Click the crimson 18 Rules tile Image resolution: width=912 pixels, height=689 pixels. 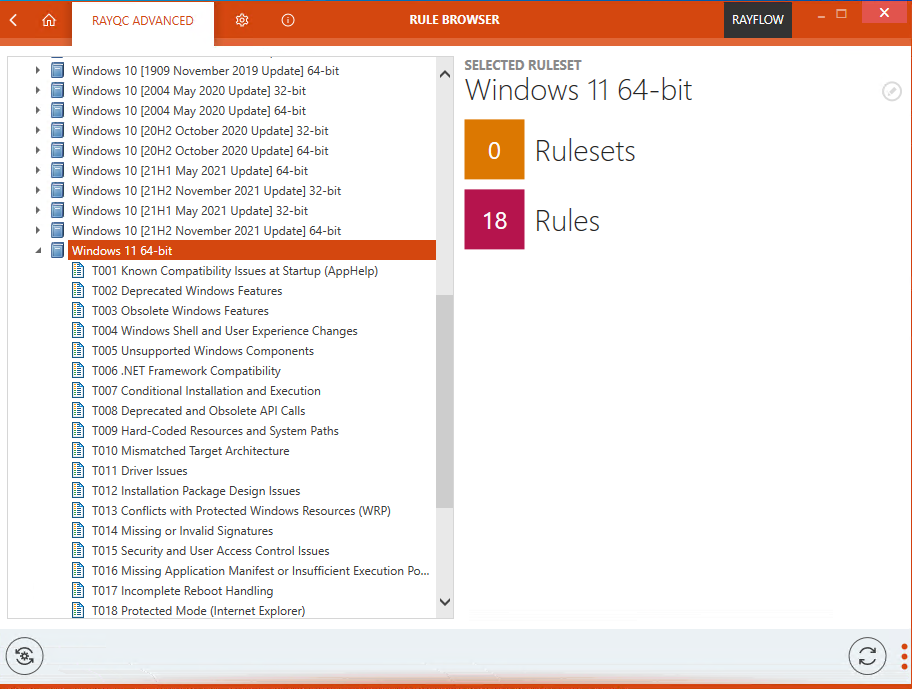(x=494, y=219)
